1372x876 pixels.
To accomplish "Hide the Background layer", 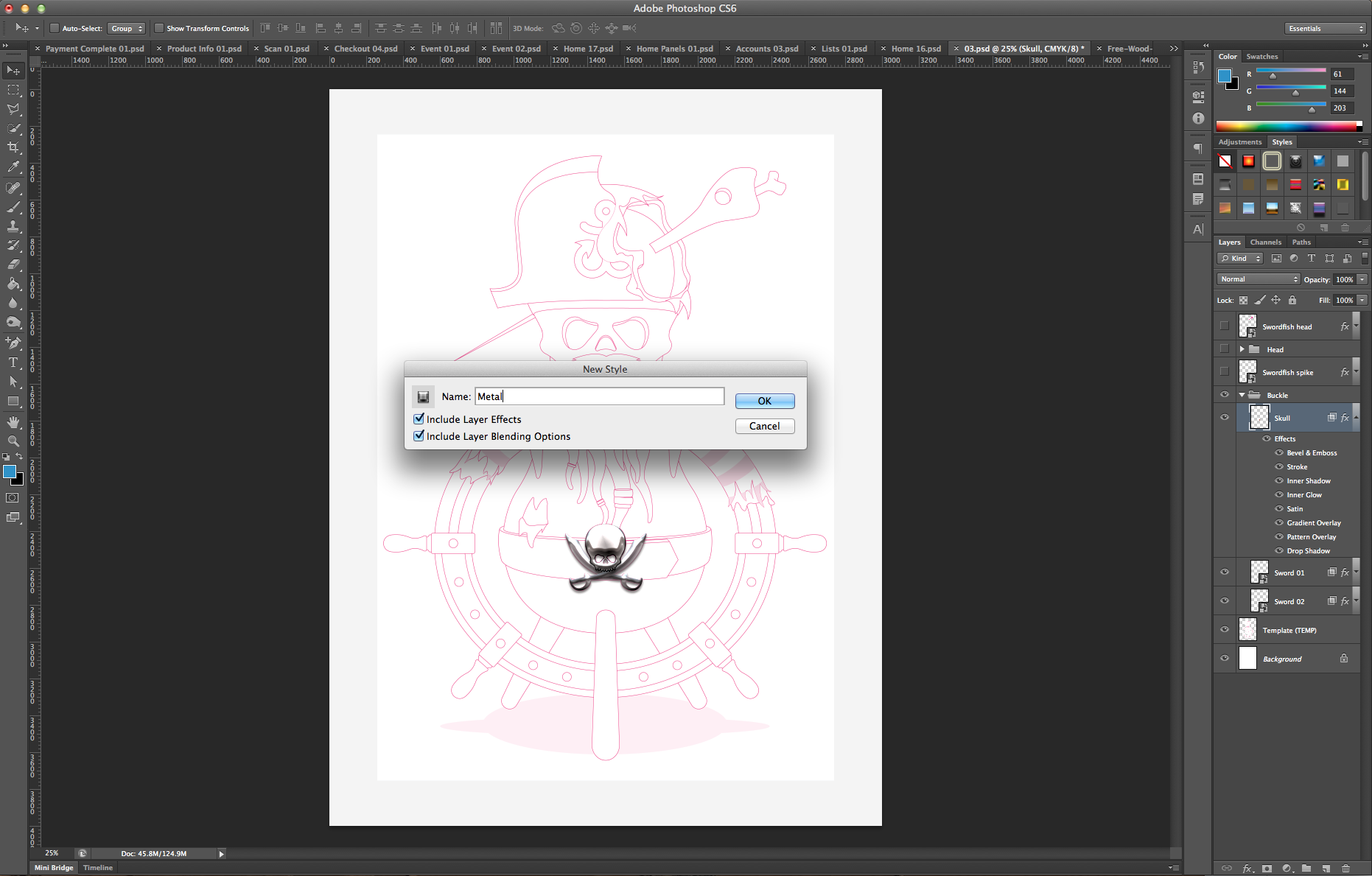I will [1225, 659].
